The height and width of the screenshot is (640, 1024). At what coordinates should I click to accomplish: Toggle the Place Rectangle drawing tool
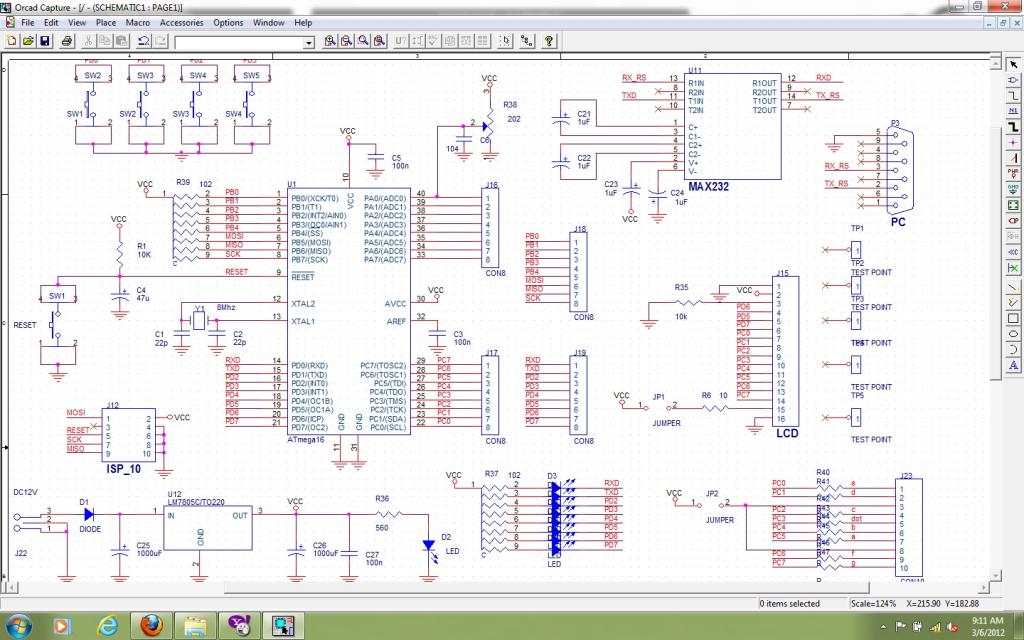[1013, 318]
